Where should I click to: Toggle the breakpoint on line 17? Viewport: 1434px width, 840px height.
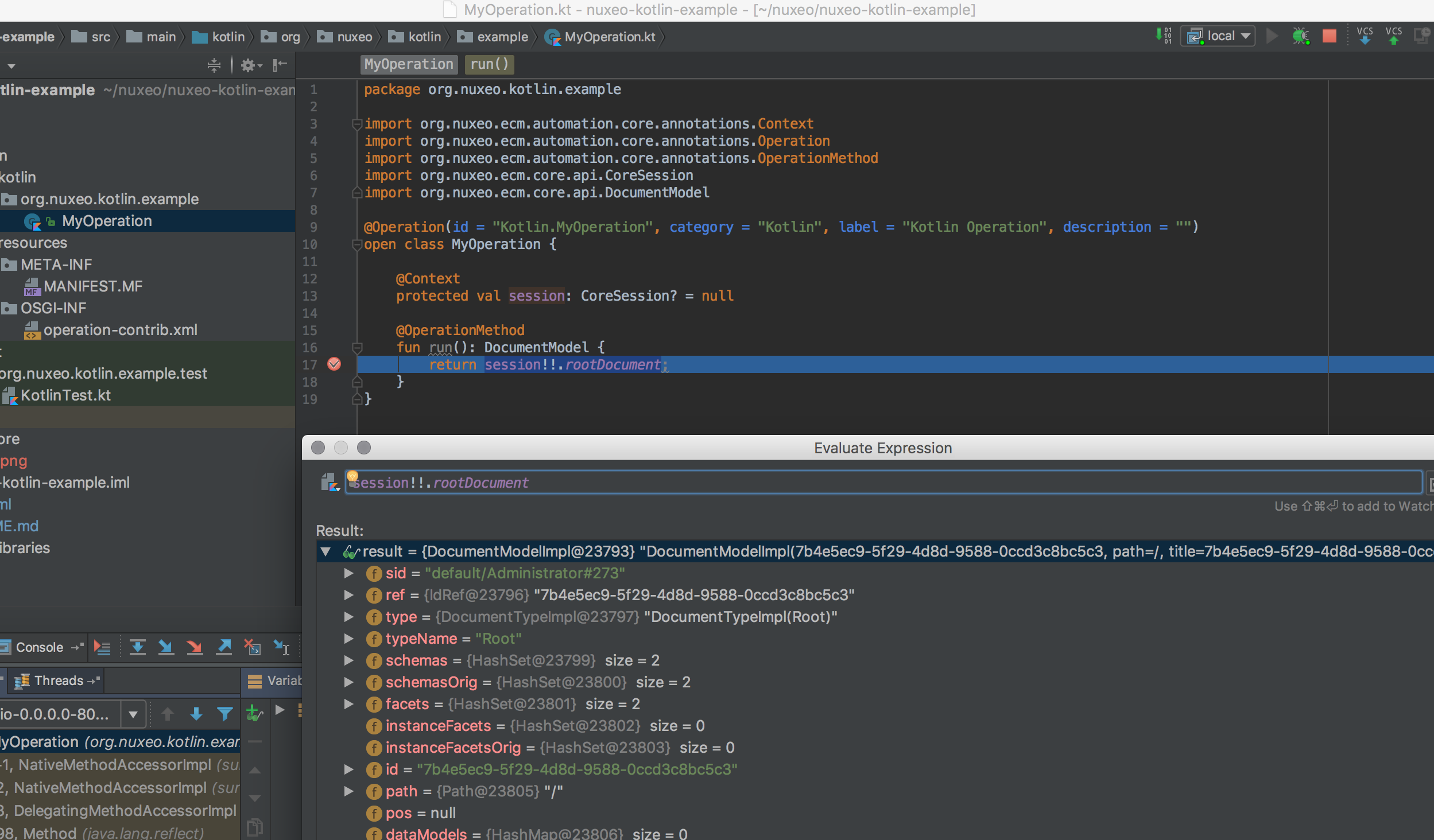tap(334, 364)
